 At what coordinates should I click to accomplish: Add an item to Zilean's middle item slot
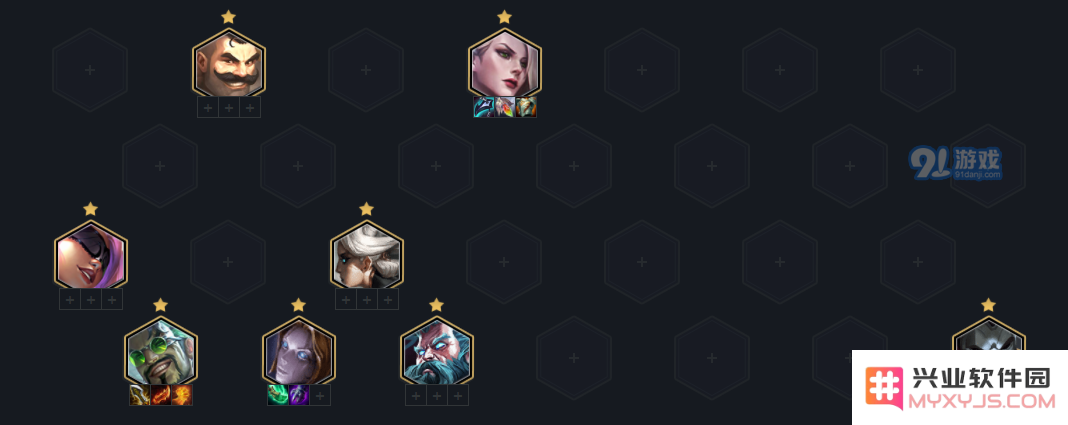[x=437, y=395]
